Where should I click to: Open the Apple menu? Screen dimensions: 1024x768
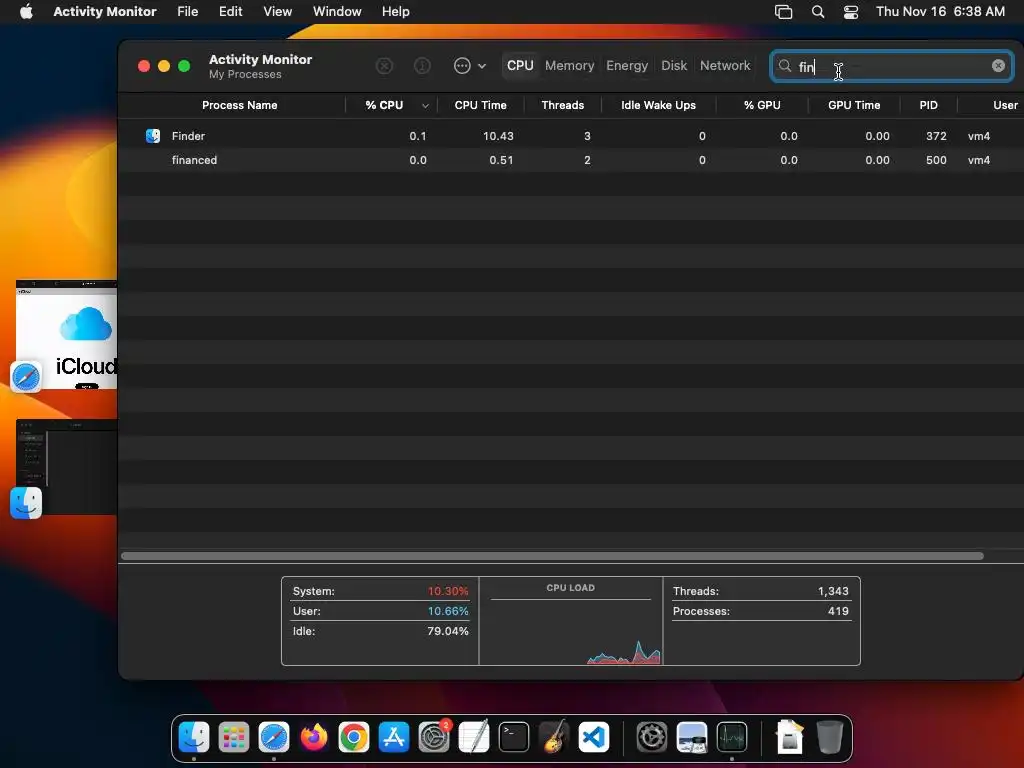[x=26, y=11]
